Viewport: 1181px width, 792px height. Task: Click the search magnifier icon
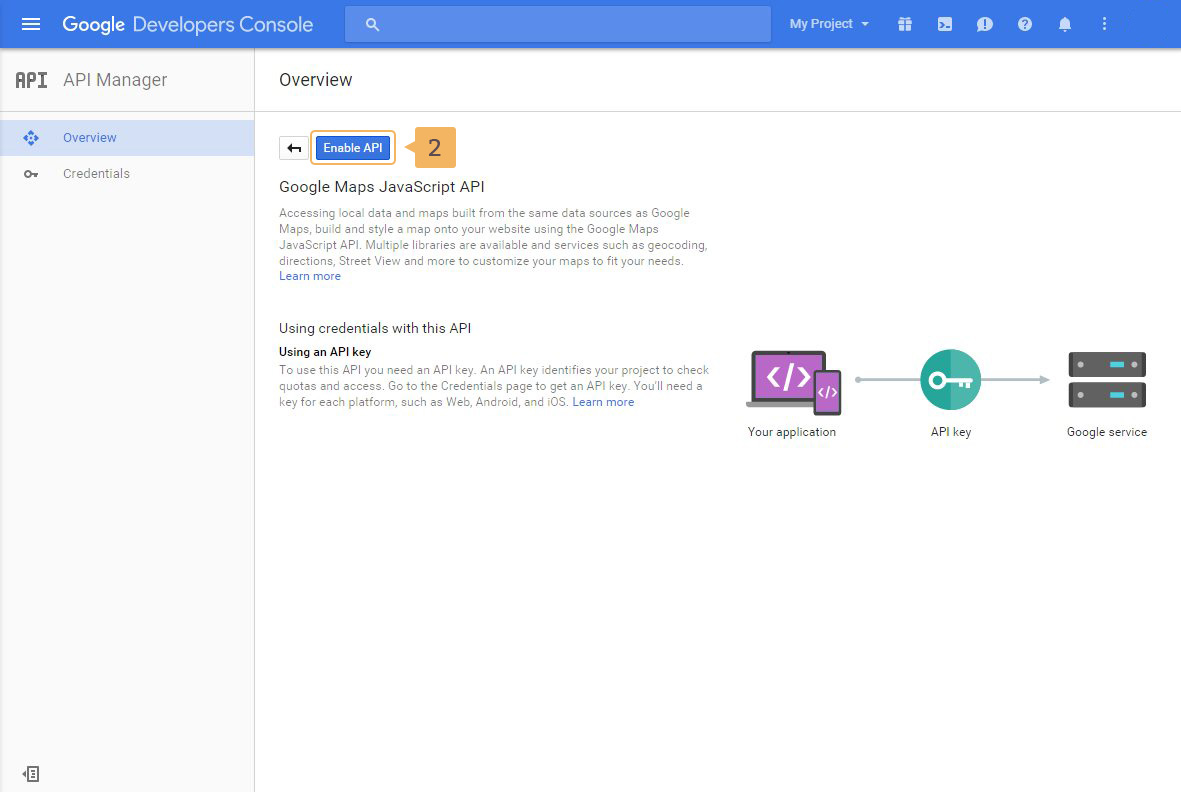[373, 24]
